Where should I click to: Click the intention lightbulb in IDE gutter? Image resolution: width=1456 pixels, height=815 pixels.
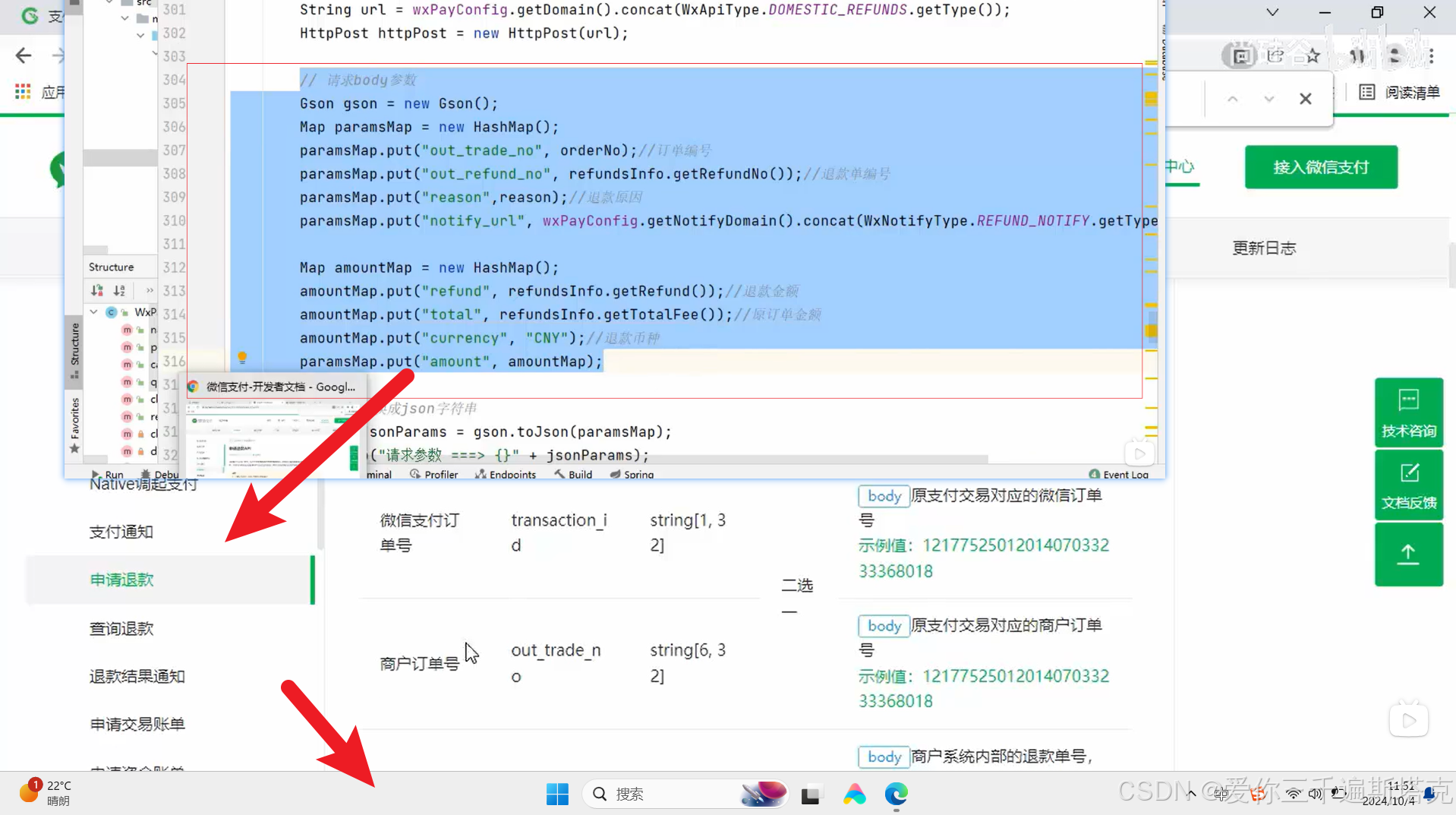click(242, 357)
